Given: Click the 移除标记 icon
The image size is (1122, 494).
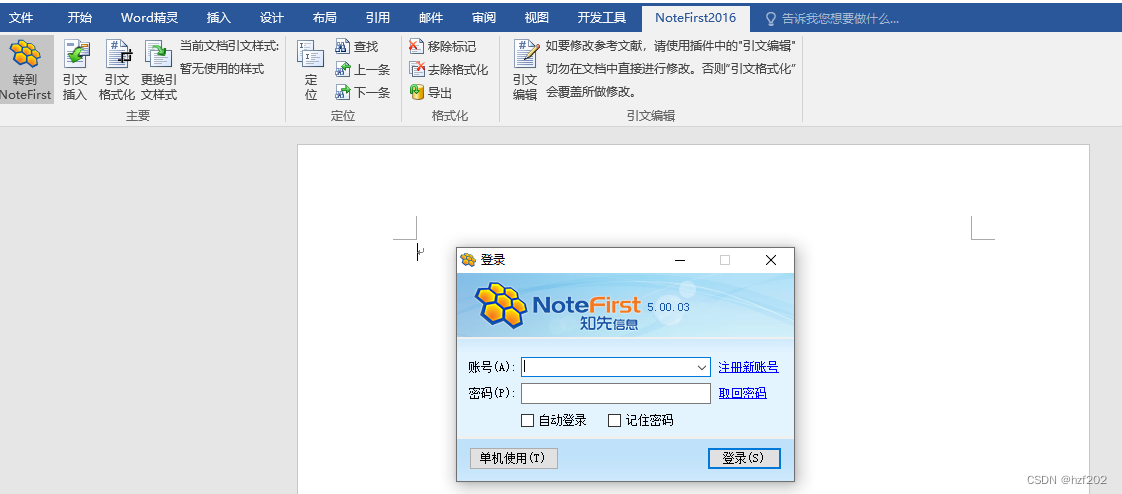Looking at the screenshot, I should coord(416,47).
